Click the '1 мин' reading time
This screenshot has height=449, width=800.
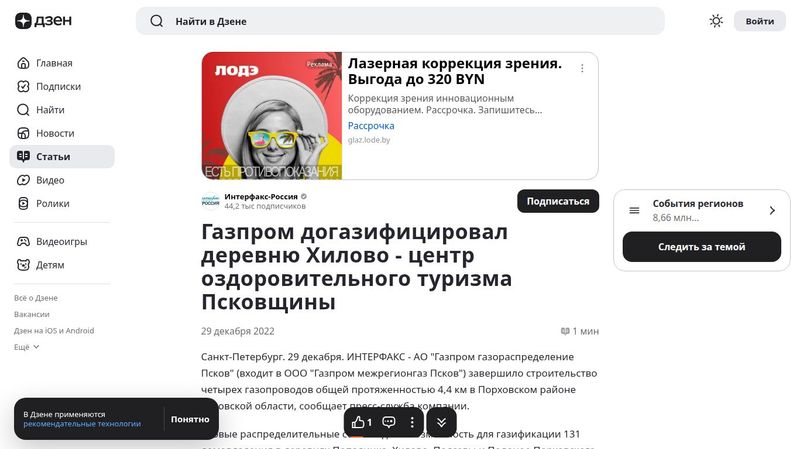(580, 331)
